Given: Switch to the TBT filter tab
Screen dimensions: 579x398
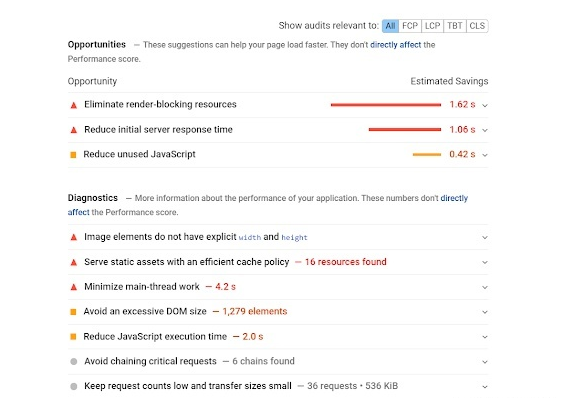Looking at the screenshot, I should pyautogui.click(x=455, y=26).
